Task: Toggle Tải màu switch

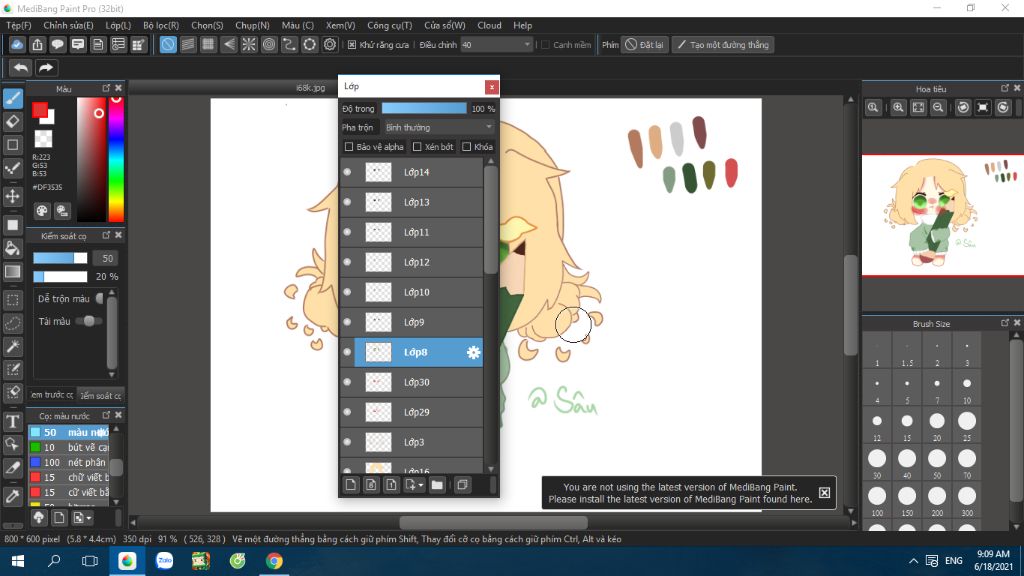Action: click(88, 321)
